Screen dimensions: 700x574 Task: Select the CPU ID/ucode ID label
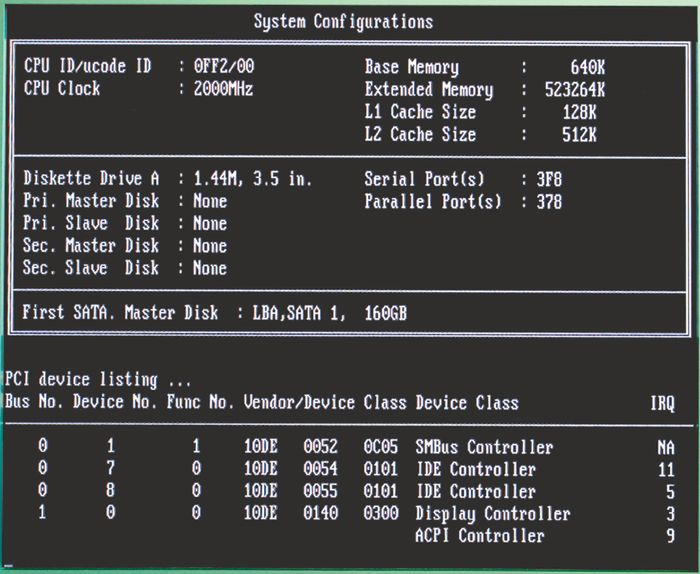[88, 67]
